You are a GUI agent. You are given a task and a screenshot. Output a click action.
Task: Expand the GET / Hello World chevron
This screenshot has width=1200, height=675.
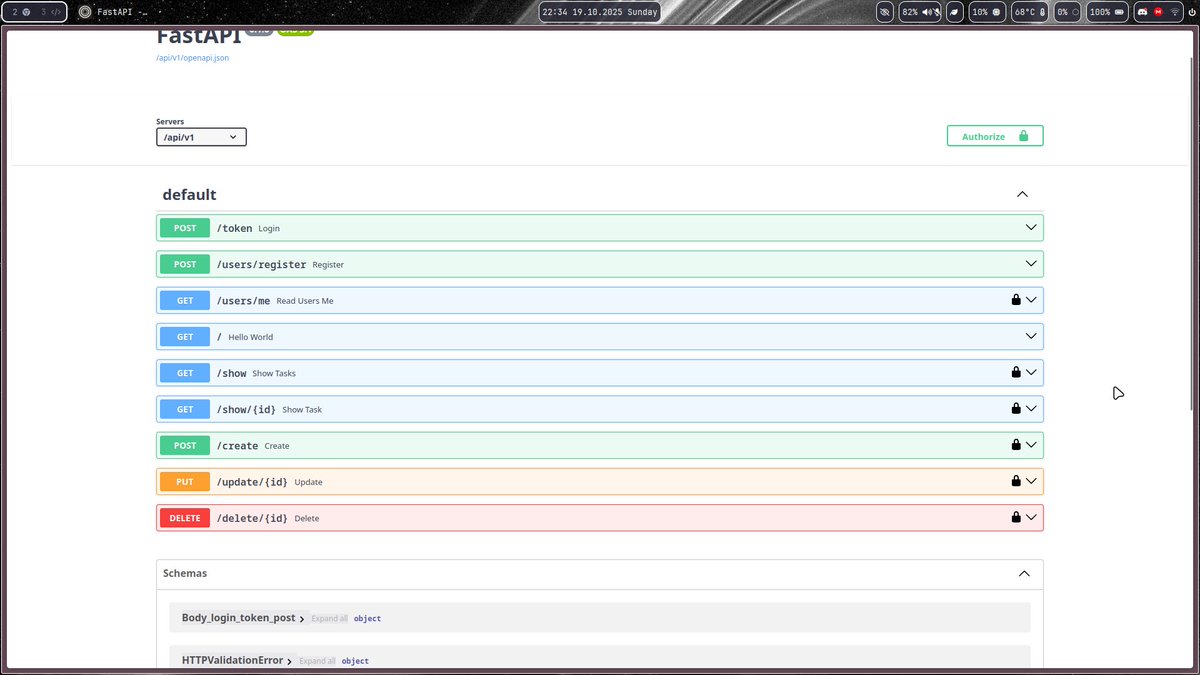(1031, 336)
